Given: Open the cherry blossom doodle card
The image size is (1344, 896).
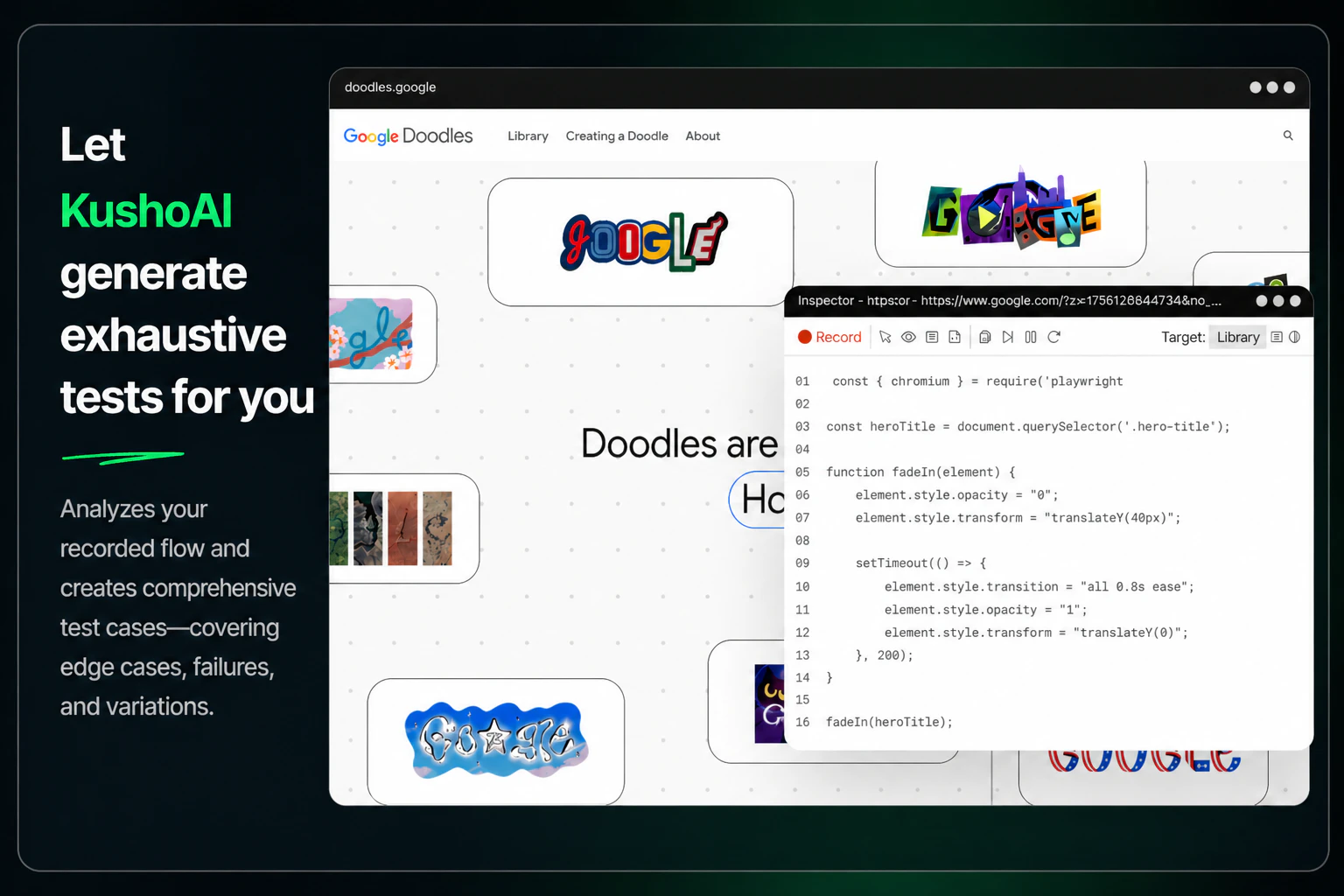Looking at the screenshot, I should point(381,334).
